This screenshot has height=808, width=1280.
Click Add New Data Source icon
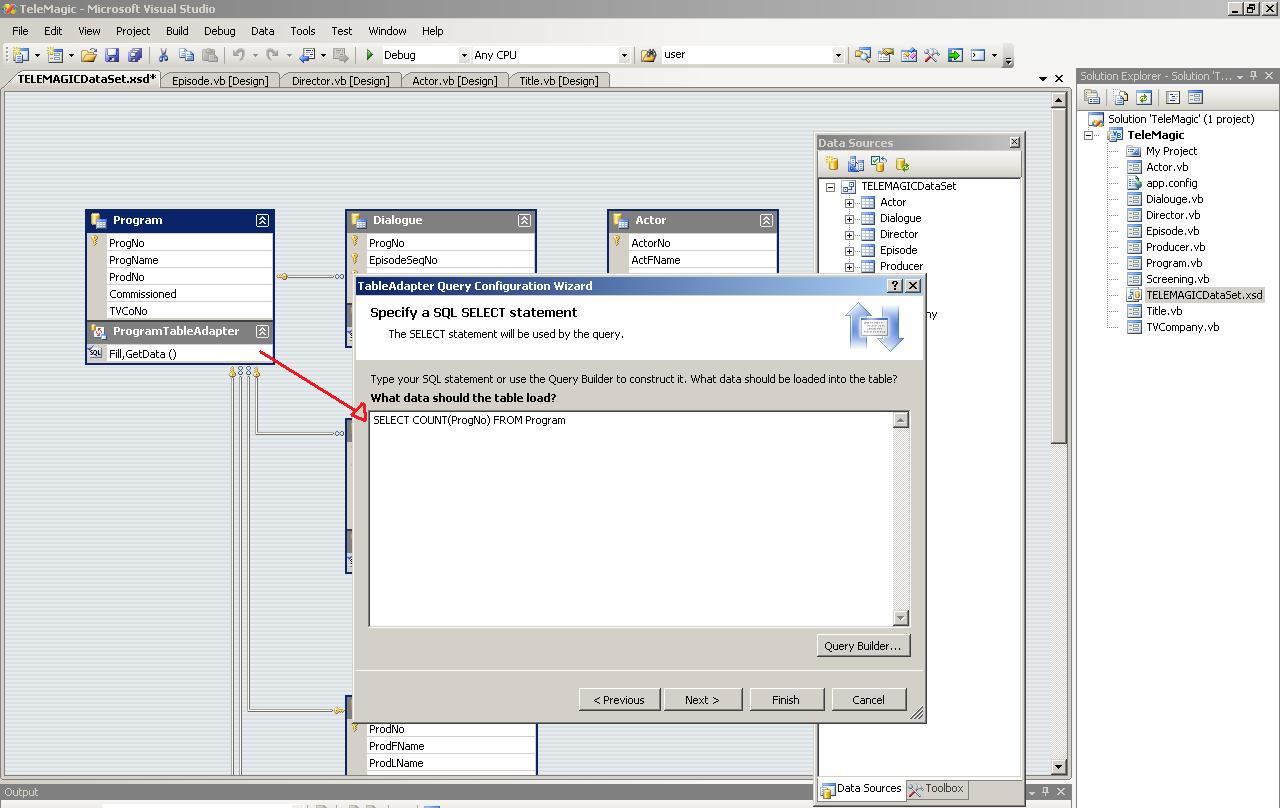[831, 164]
